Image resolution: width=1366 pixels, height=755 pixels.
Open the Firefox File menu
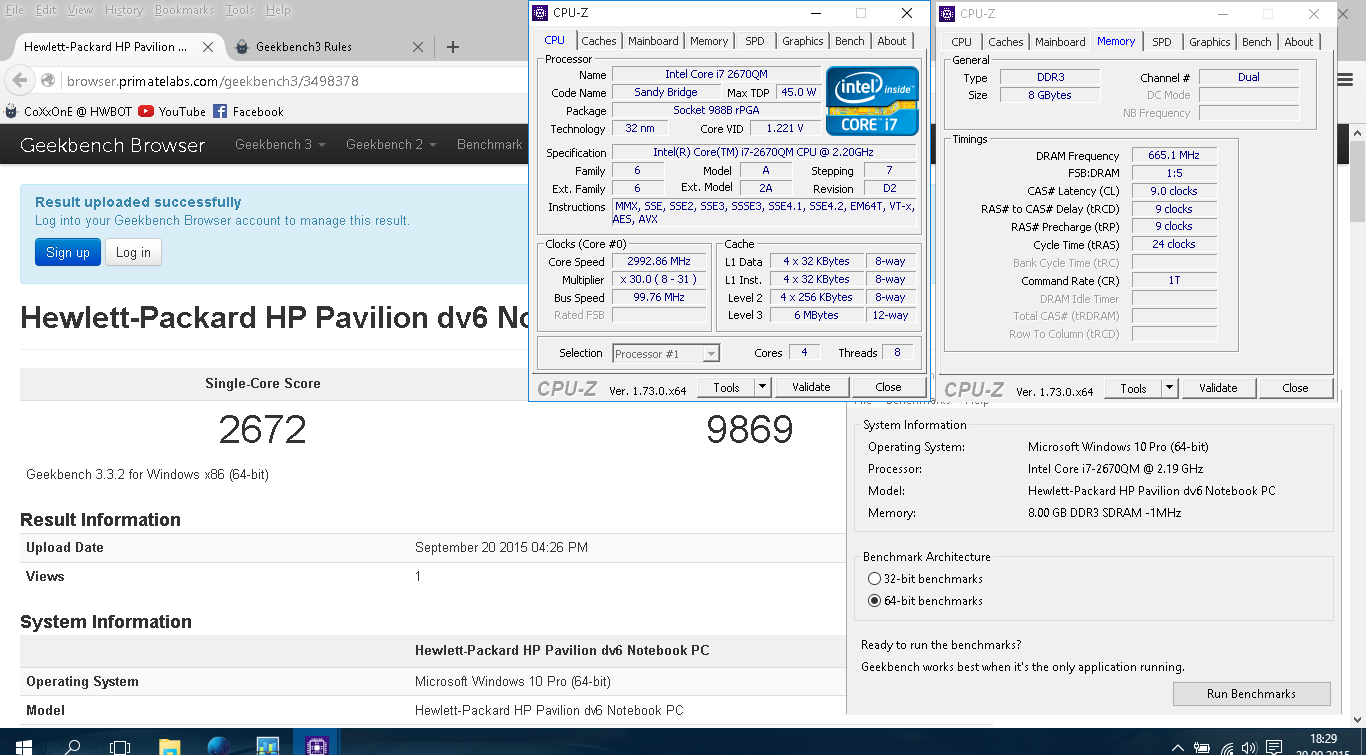click(x=15, y=10)
